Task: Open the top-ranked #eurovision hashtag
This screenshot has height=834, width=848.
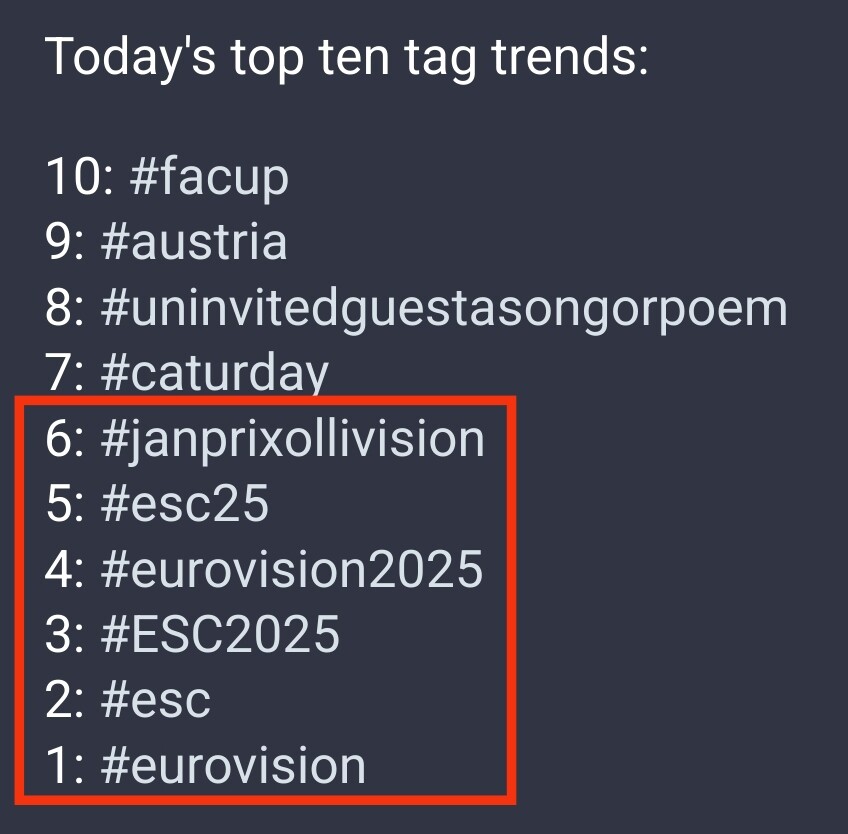Action: point(233,765)
